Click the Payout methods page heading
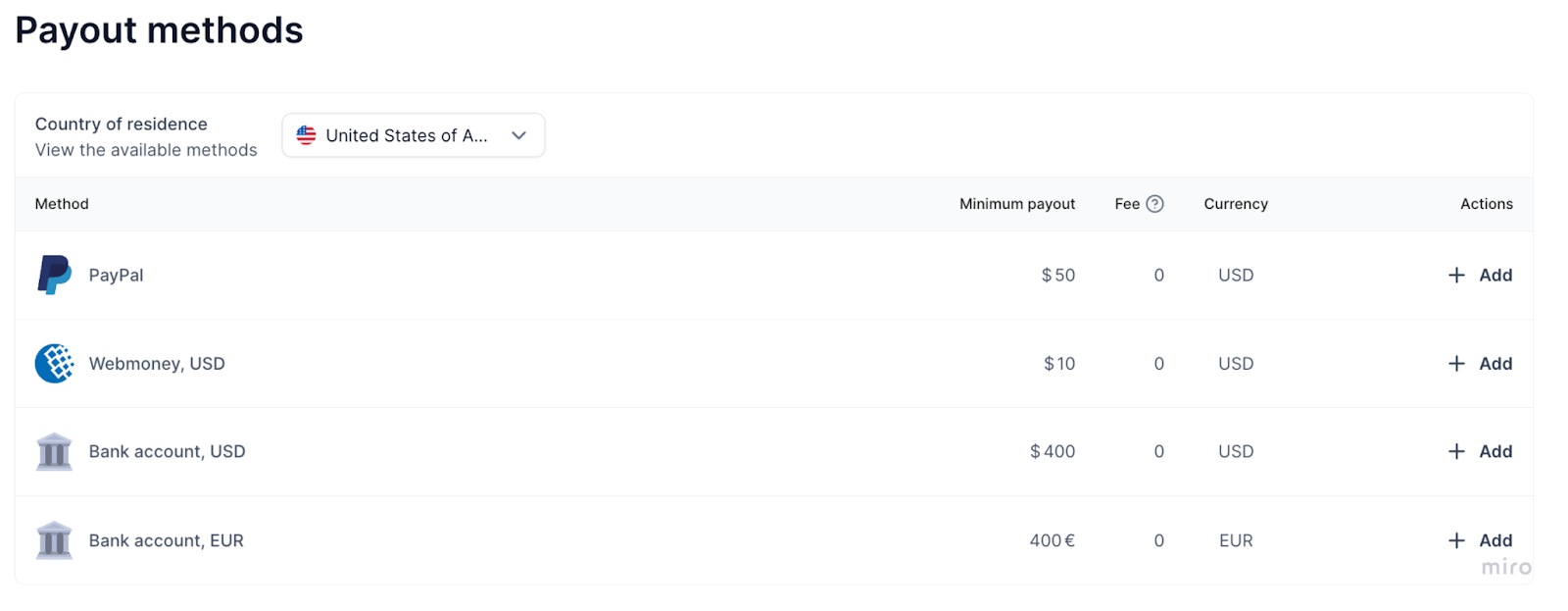Screen dimensions: 1568x611 (159, 30)
